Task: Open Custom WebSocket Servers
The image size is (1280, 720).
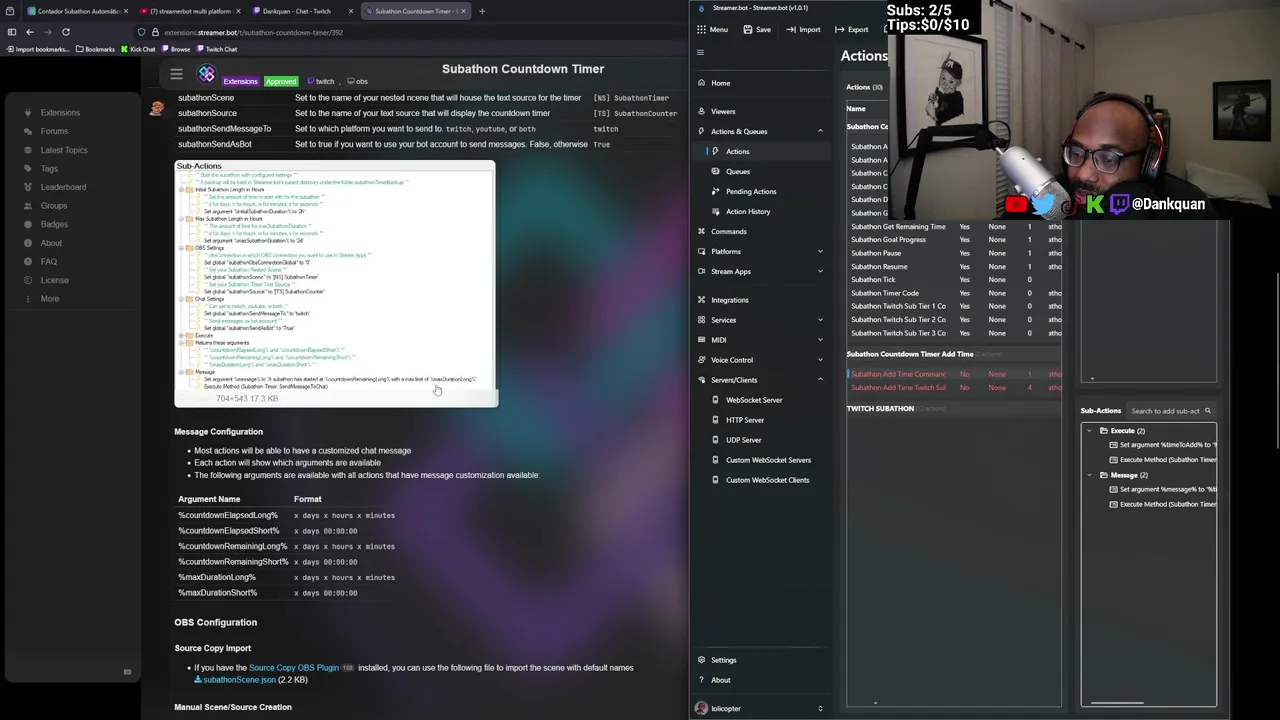Action: click(x=767, y=460)
